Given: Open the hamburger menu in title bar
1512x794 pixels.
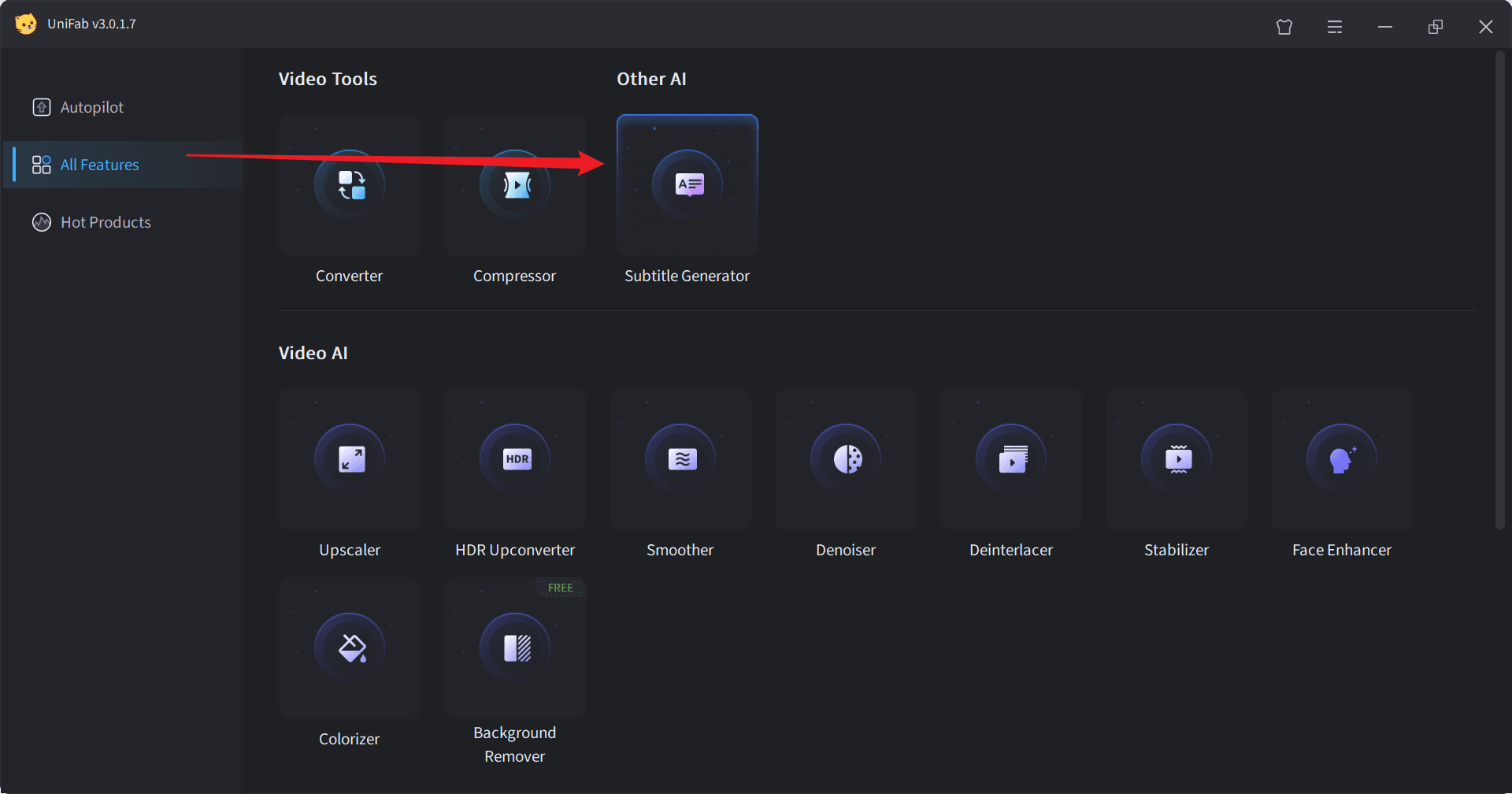Looking at the screenshot, I should click(1335, 27).
